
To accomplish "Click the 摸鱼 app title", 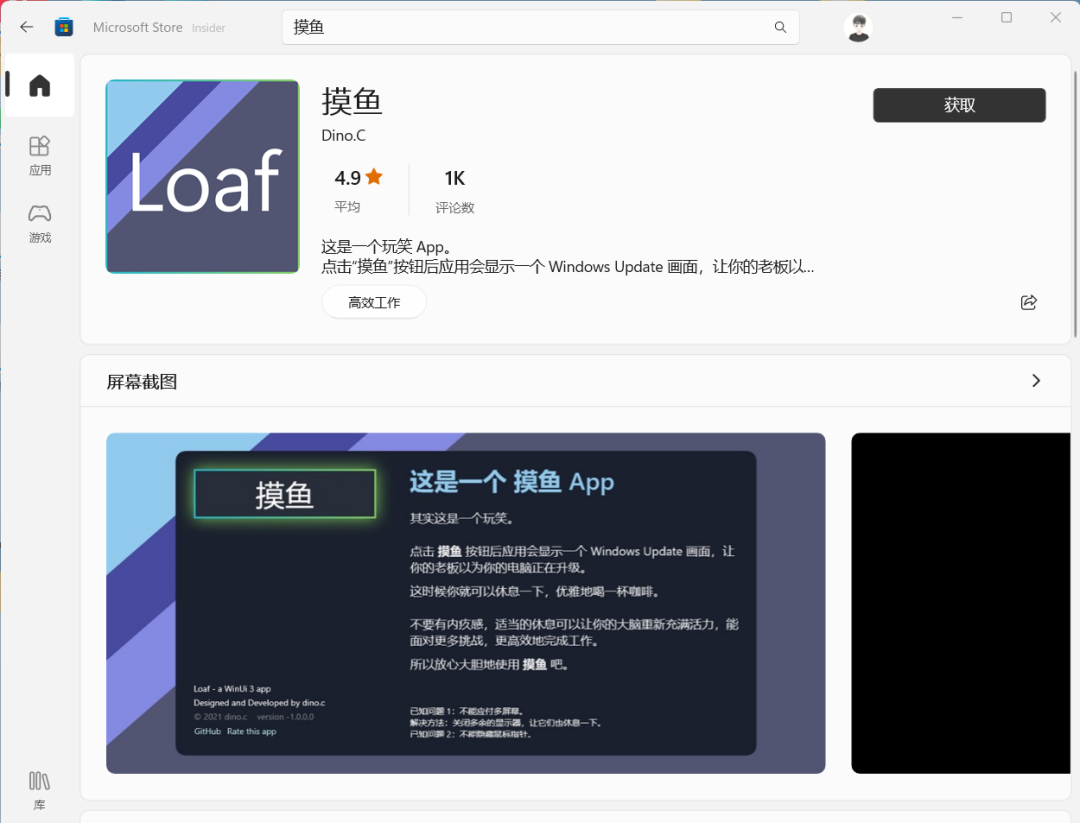I will [x=352, y=102].
